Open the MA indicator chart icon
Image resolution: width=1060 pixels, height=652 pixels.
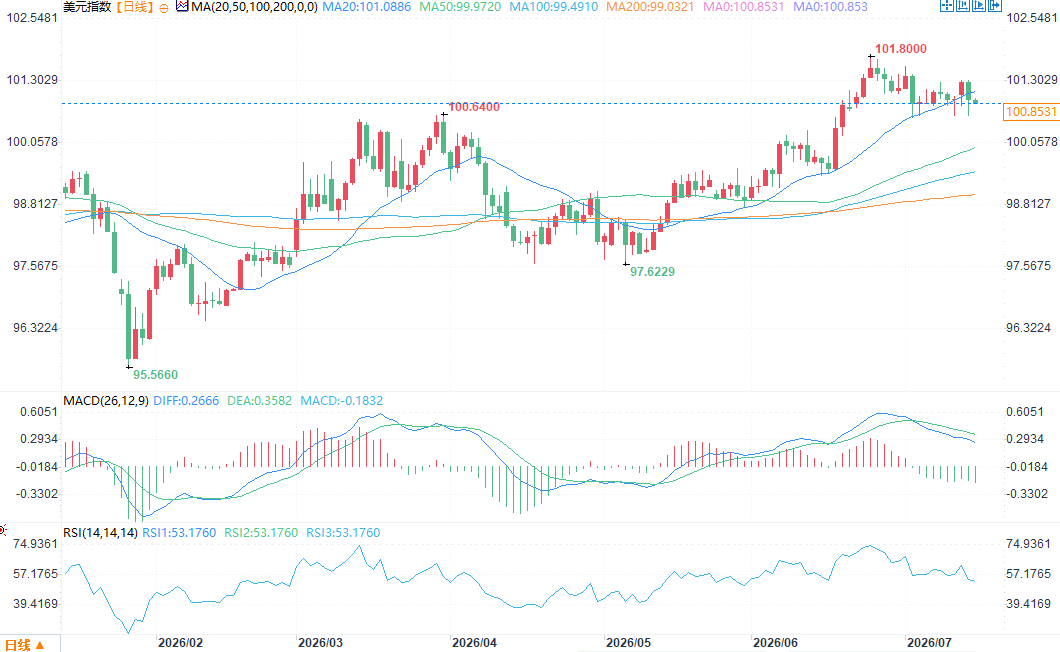click(x=181, y=6)
